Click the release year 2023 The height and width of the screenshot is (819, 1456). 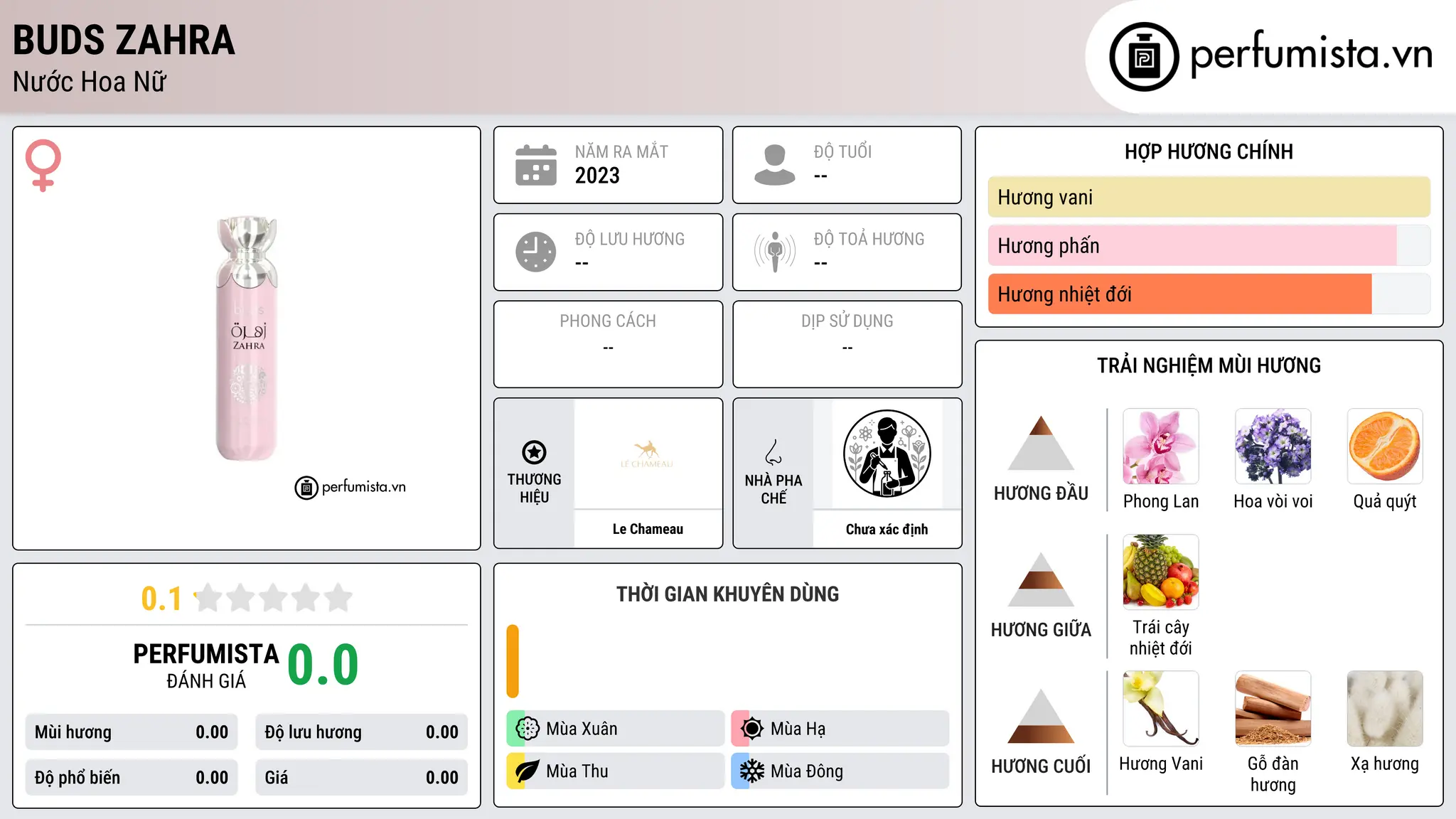pyautogui.click(x=597, y=176)
